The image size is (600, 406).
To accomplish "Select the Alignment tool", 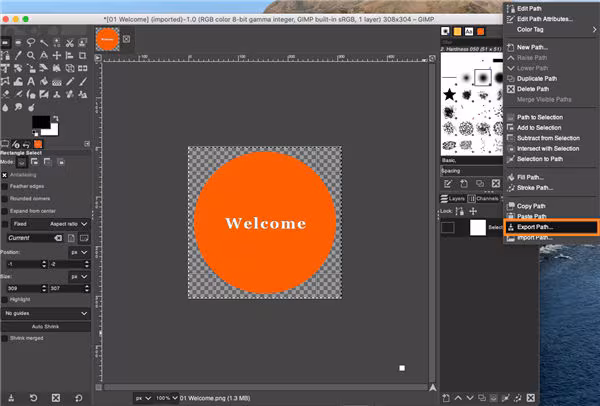I will [x=70, y=55].
